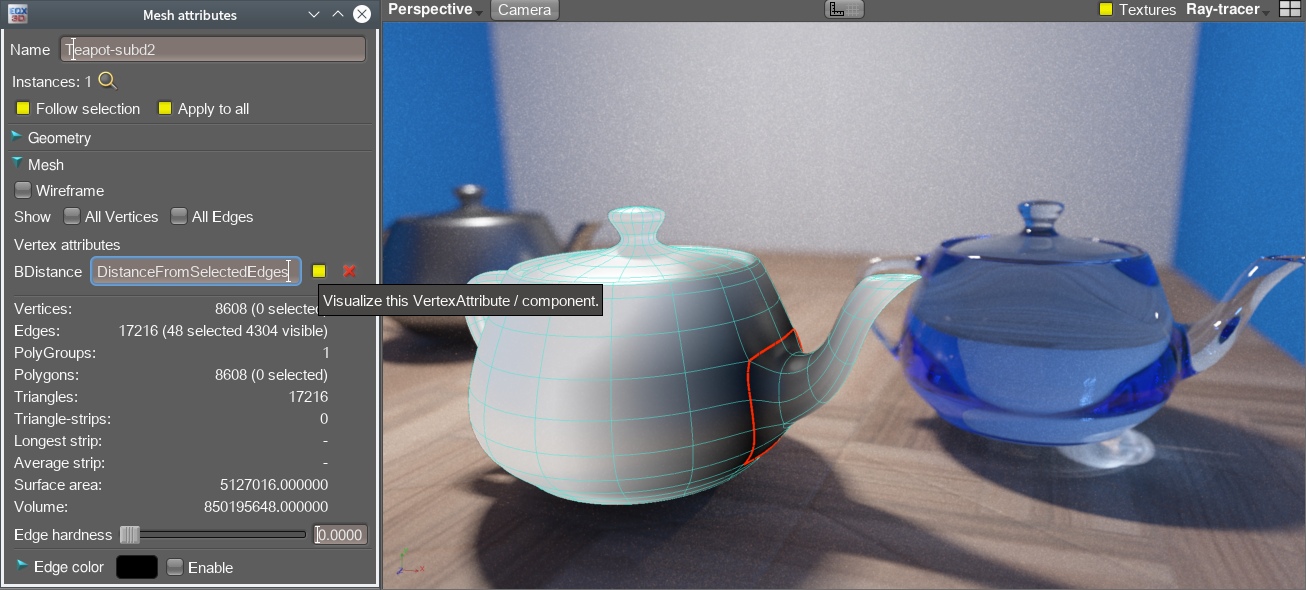
Task: Click the Name field containing Teapot-subd2
Action: (x=213, y=49)
